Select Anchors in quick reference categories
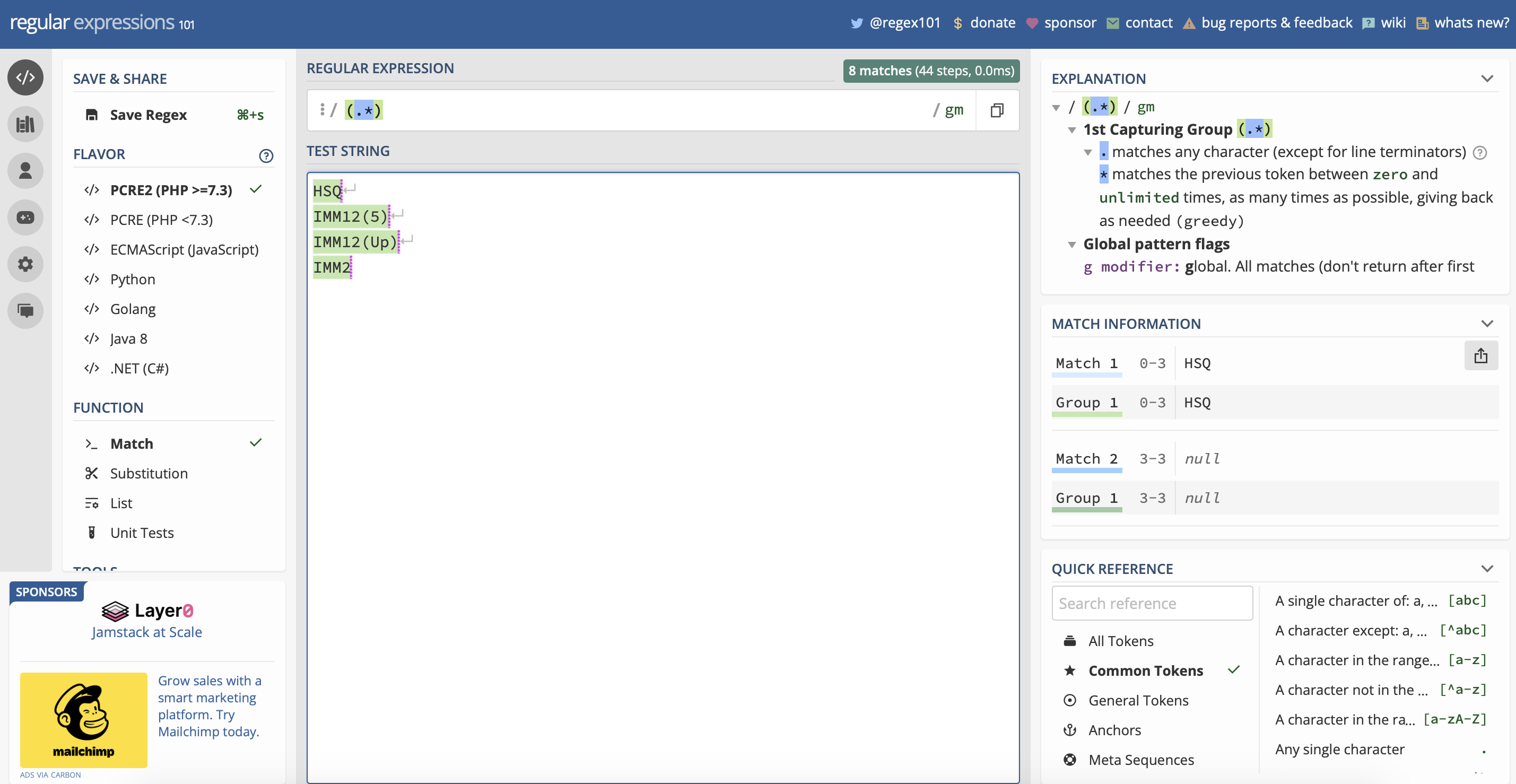 pos(1114,730)
